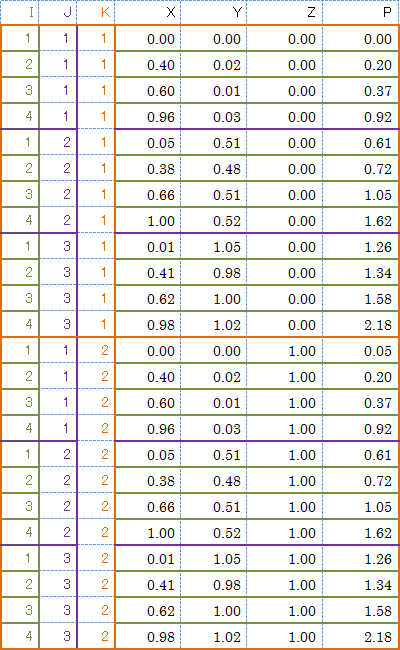Select the cell with P value 2.18 in last row
This screenshot has height=650, width=400.
[361, 636]
